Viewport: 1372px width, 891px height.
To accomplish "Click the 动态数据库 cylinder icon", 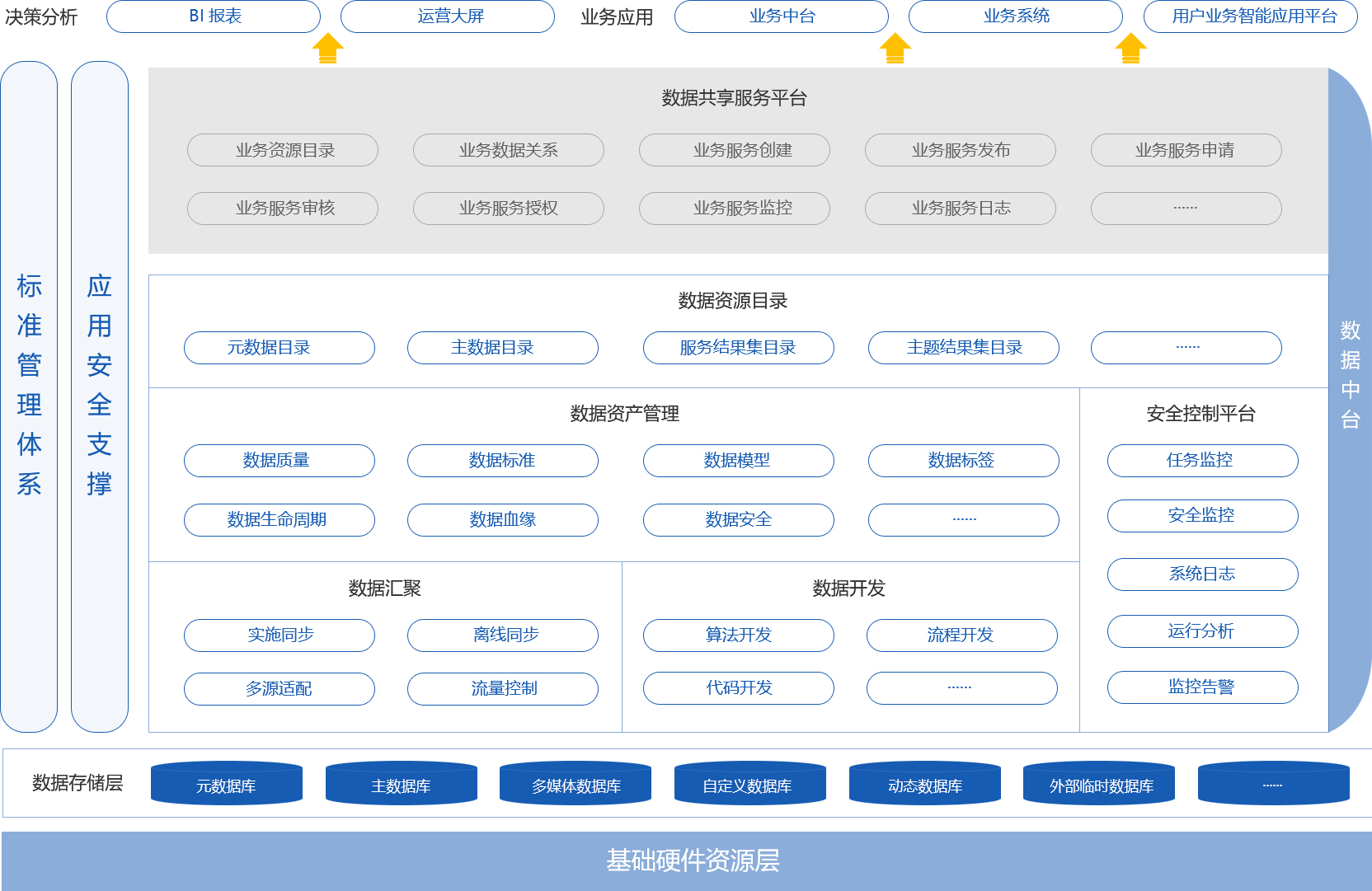I will click(924, 784).
